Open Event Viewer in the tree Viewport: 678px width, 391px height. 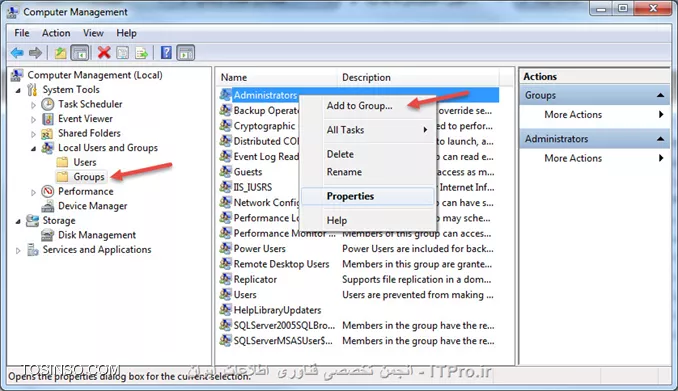pyautogui.click(x=85, y=119)
